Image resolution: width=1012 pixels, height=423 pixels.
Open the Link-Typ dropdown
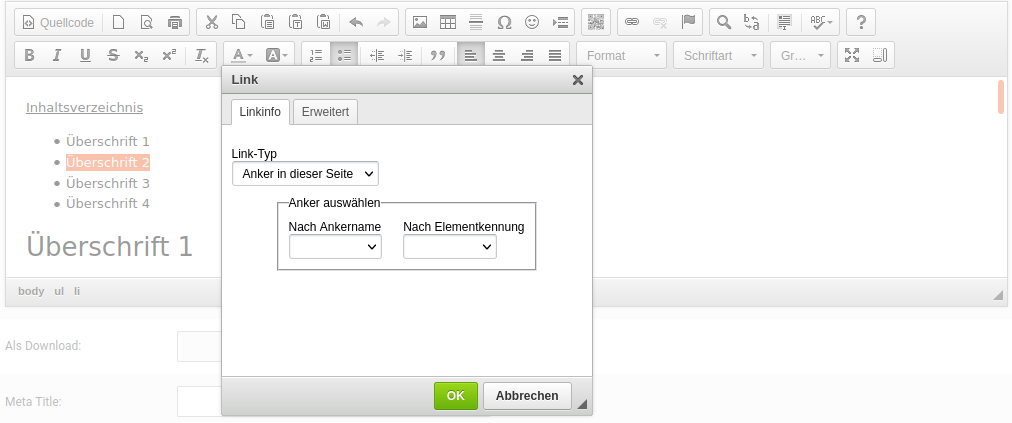(305, 174)
